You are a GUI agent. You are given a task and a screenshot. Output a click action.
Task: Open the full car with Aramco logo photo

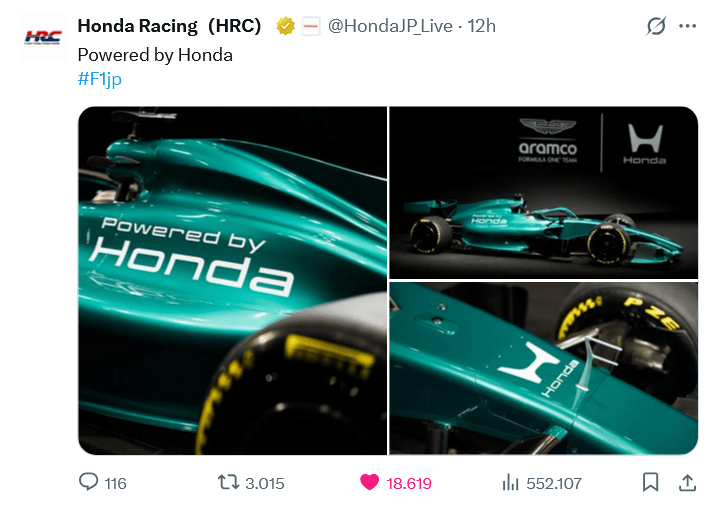(543, 192)
